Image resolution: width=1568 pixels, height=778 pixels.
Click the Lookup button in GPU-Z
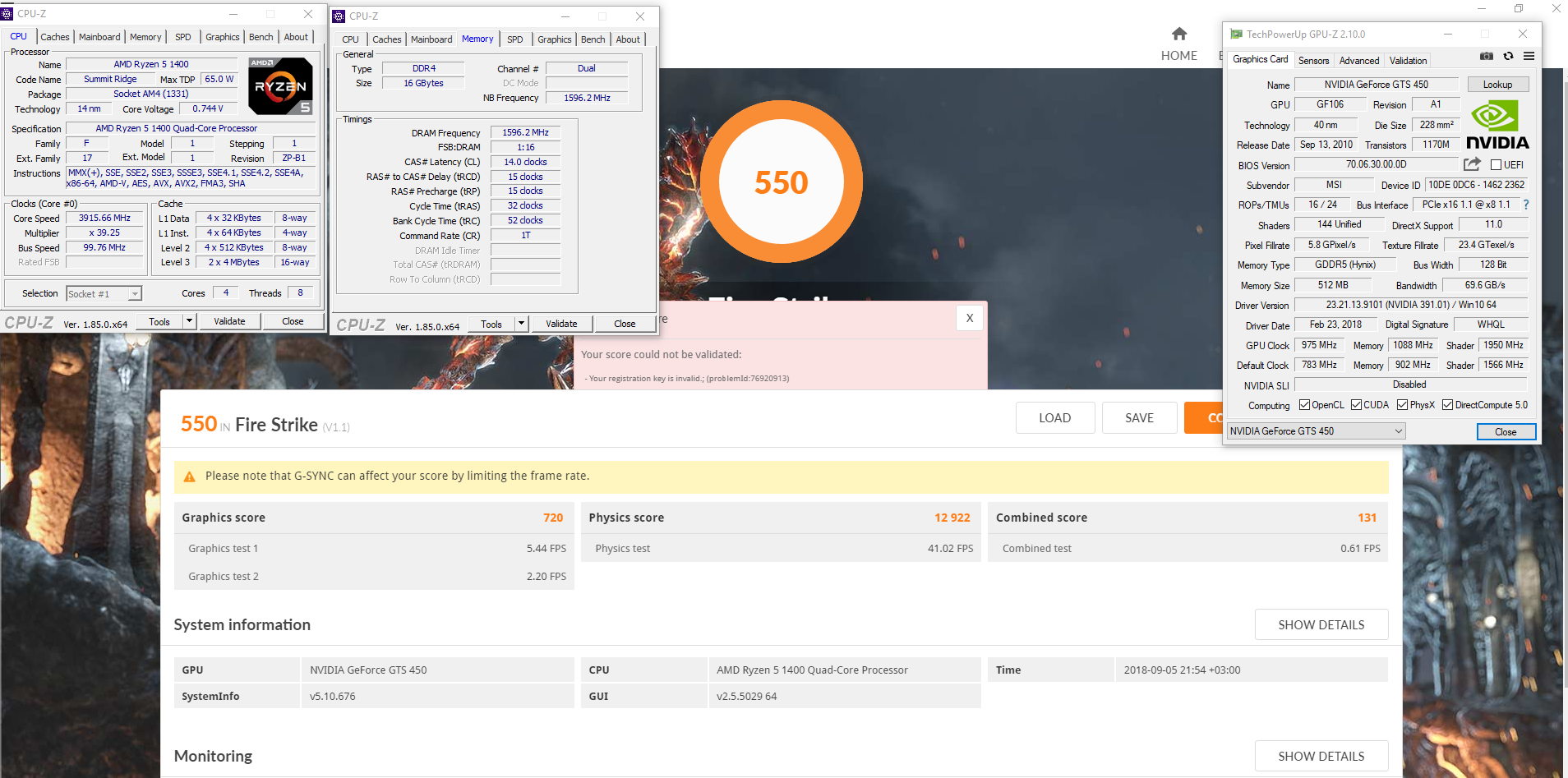[1497, 85]
